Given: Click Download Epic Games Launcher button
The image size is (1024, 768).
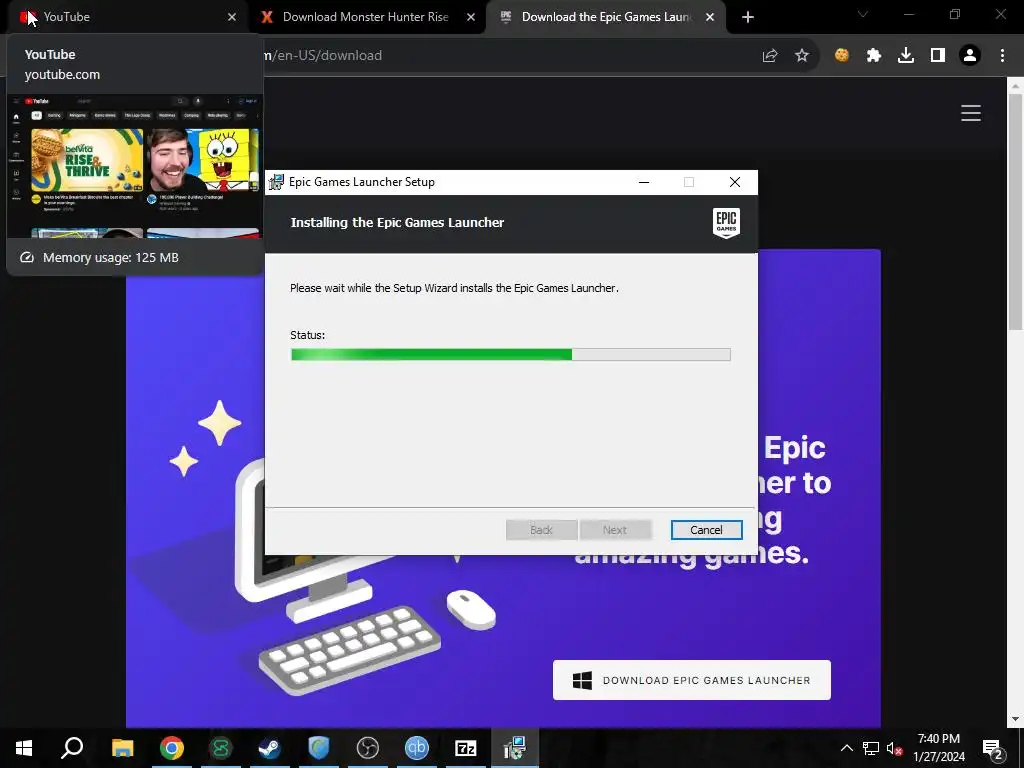Looking at the screenshot, I should coord(692,680).
